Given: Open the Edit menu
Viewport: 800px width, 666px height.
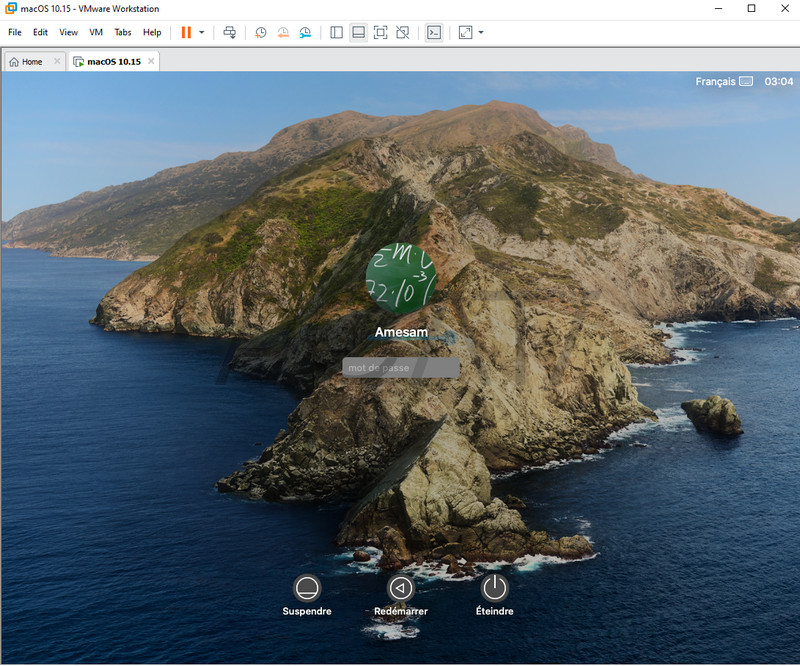Looking at the screenshot, I should click(40, 32).
